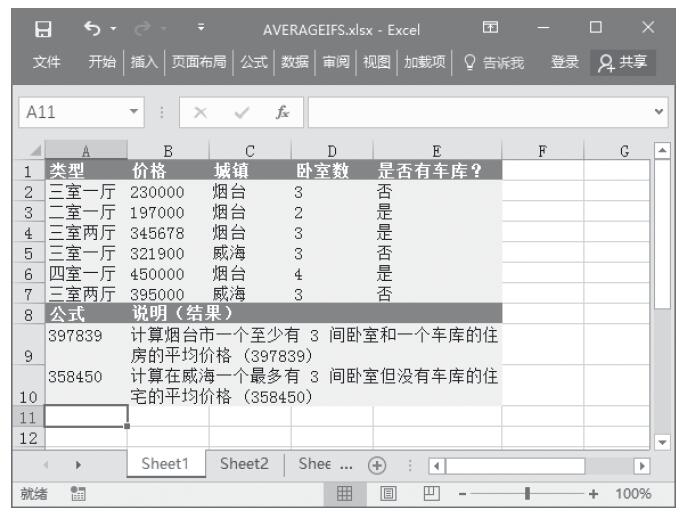This screenshot has height=515, width=685.
Task: Click the zoom slider handle
Action: pos(528,494)
